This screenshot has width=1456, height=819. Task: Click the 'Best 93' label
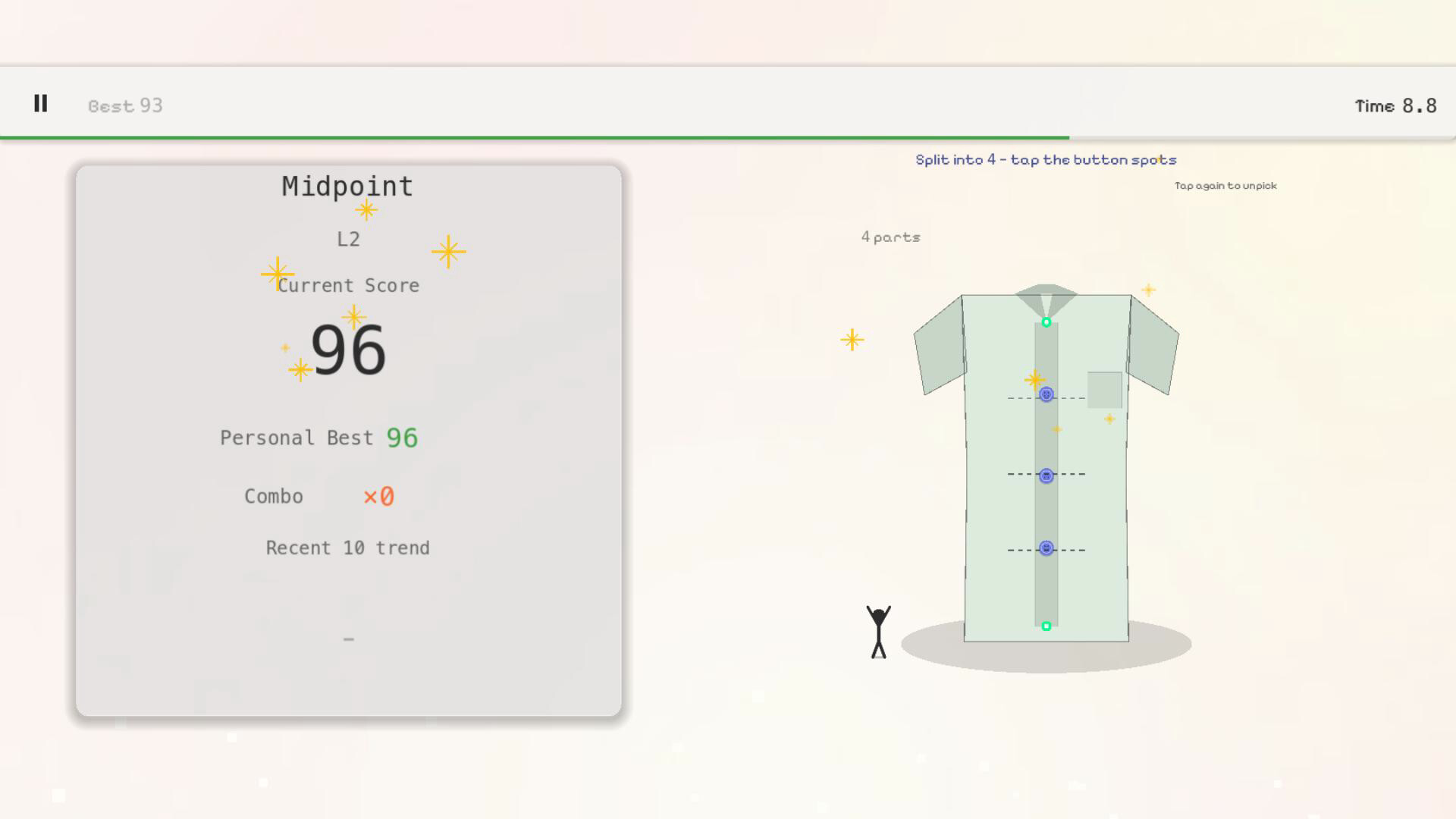click(125, 105)
